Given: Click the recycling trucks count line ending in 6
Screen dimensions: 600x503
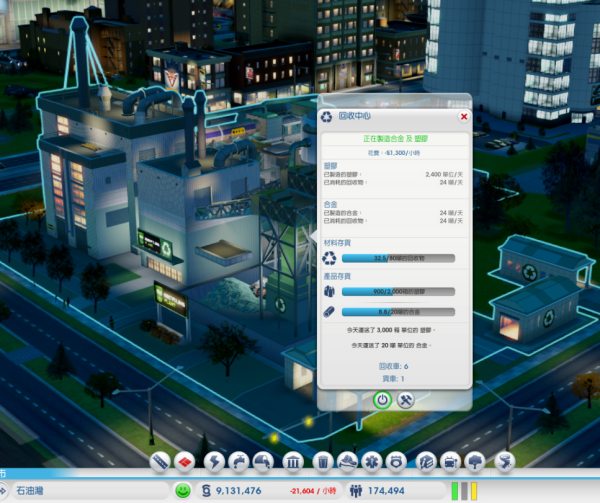Looking at the screenshot, I should pyautogui.click(x=393, y=366).
